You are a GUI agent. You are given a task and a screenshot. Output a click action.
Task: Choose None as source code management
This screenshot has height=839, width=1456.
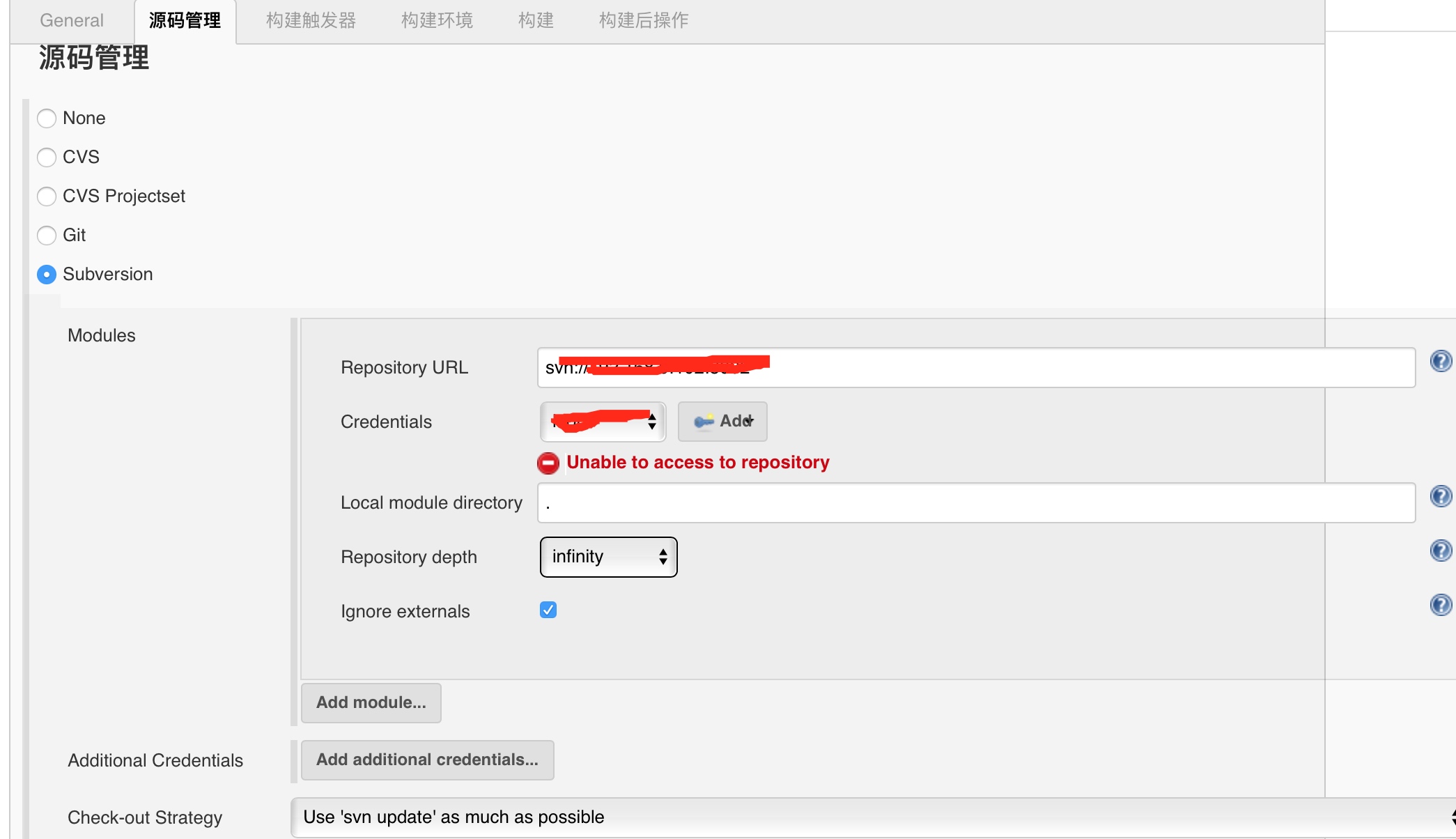[x=47, y=118]
